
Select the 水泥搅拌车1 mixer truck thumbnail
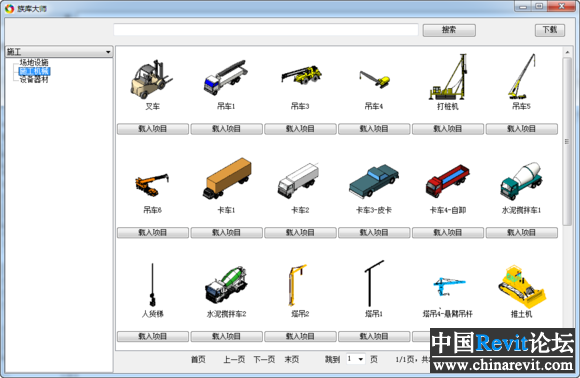click(x=521, y=180)
